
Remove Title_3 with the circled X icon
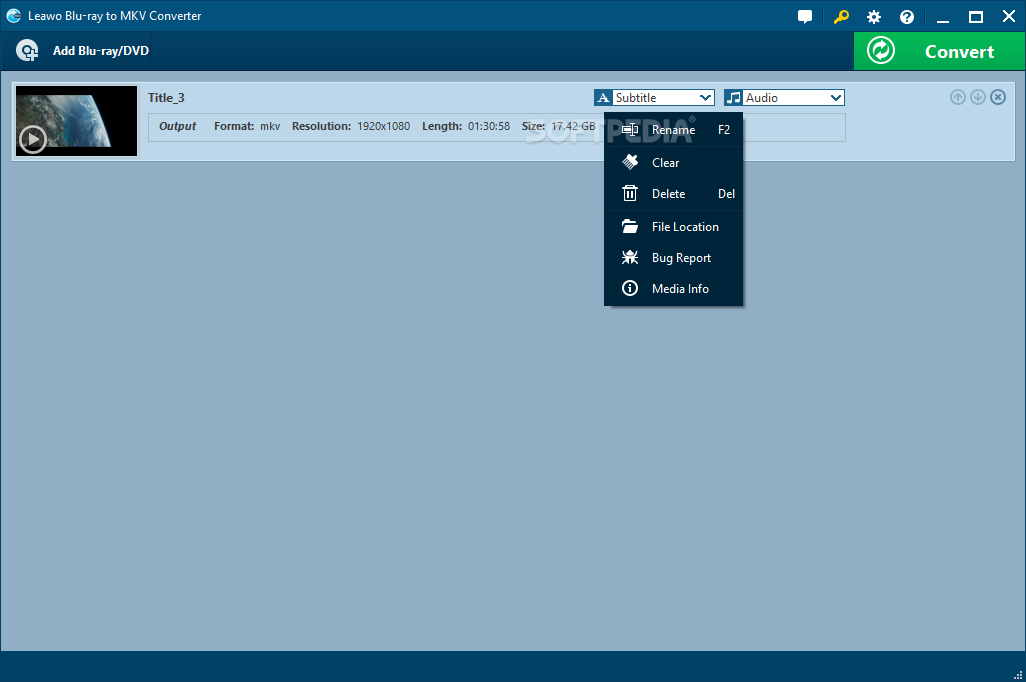[x=998, y=98]
